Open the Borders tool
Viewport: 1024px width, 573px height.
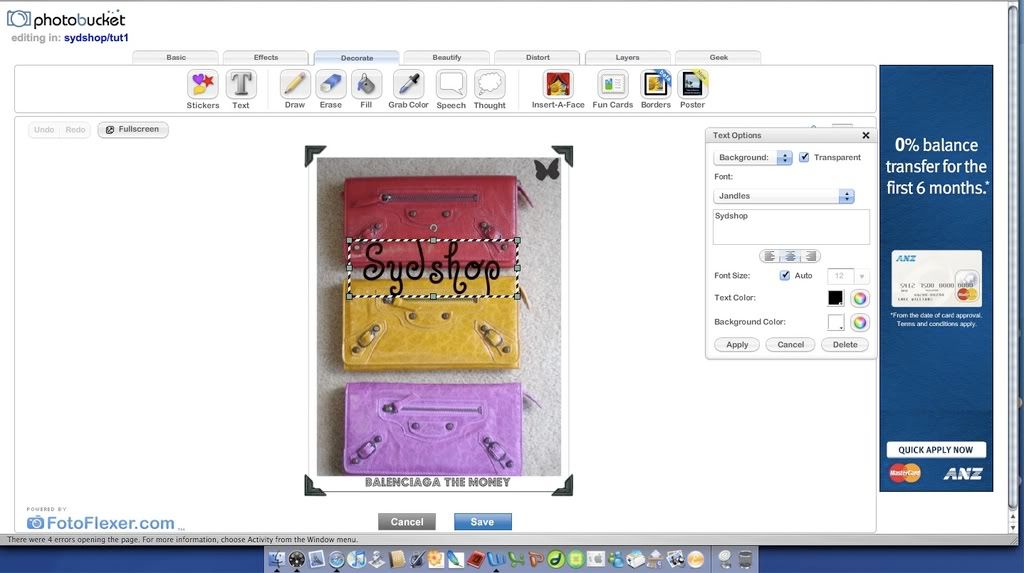(656, 84)
